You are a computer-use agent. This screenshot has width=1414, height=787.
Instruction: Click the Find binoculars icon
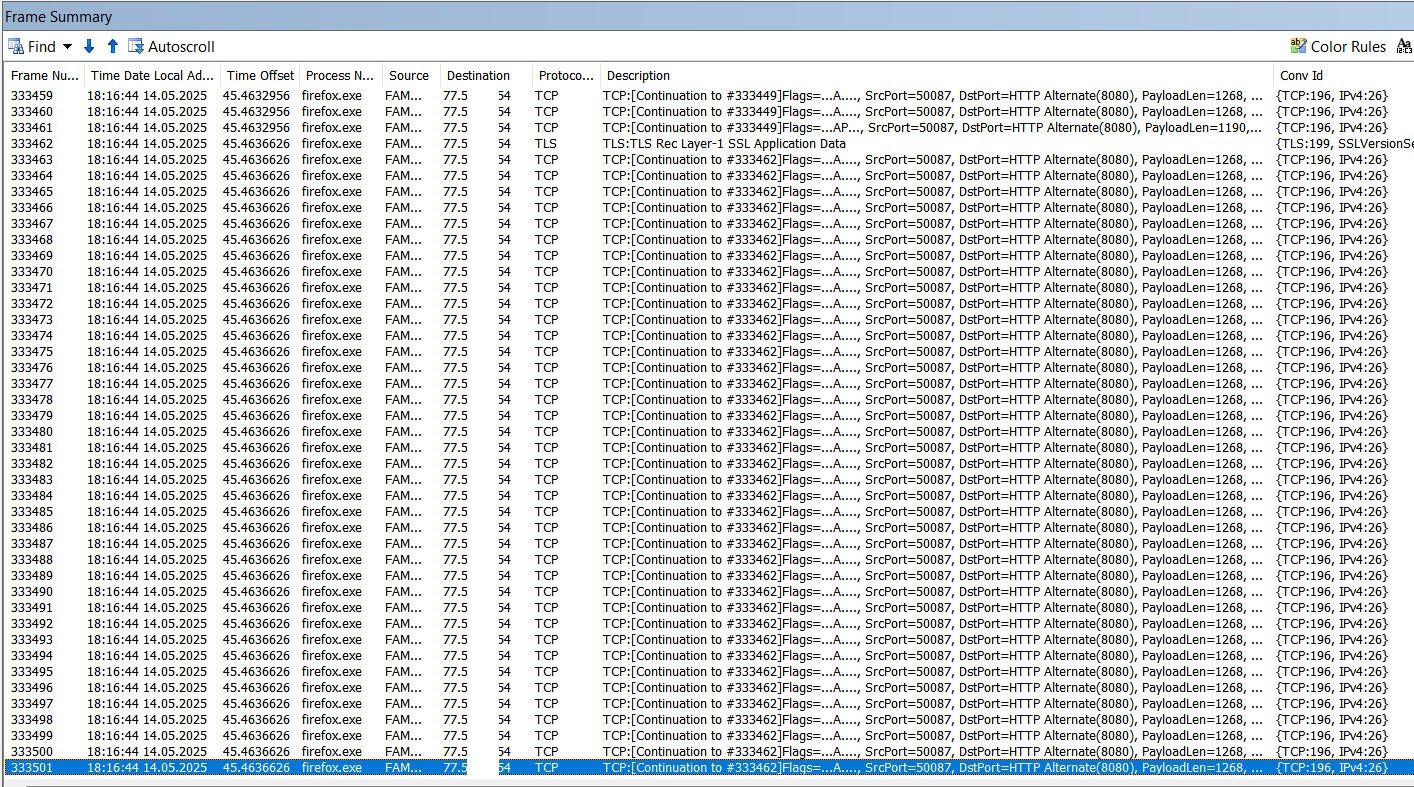(16, 46)
